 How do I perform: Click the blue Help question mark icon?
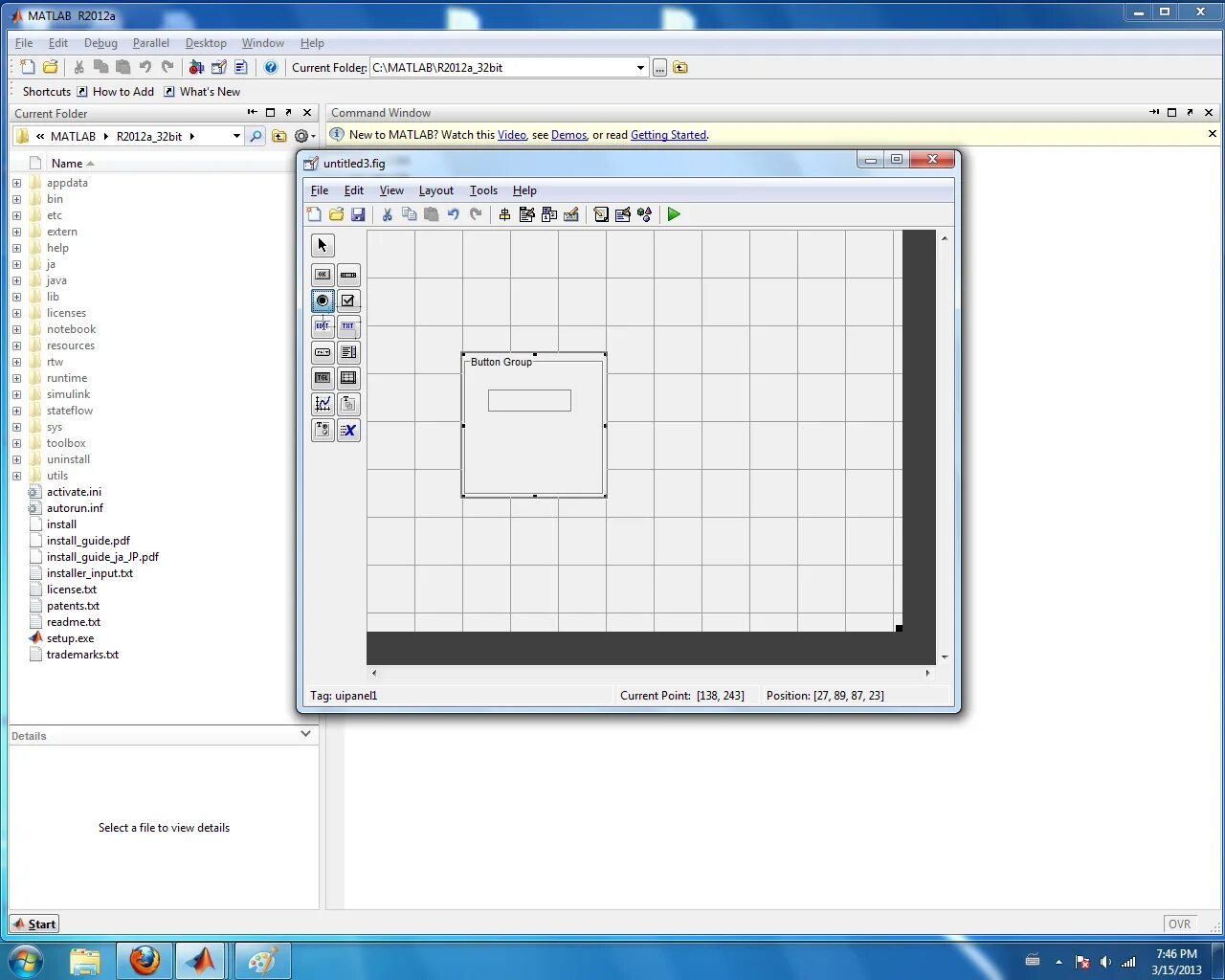coord(271,67)
